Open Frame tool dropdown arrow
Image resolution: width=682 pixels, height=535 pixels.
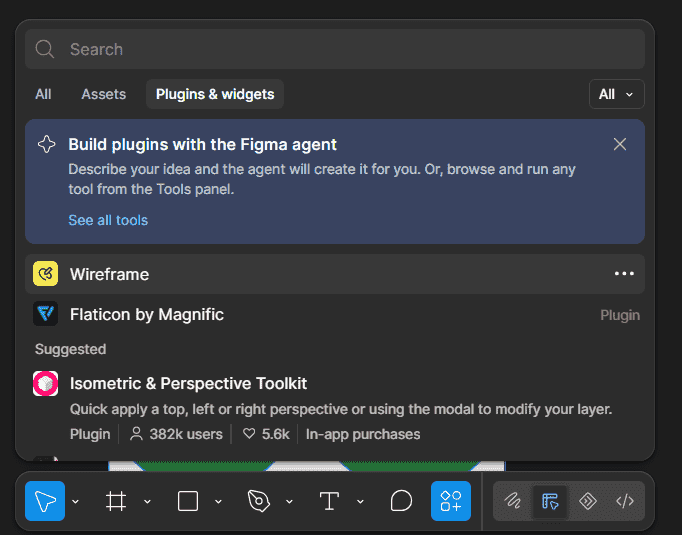point(147,502)
